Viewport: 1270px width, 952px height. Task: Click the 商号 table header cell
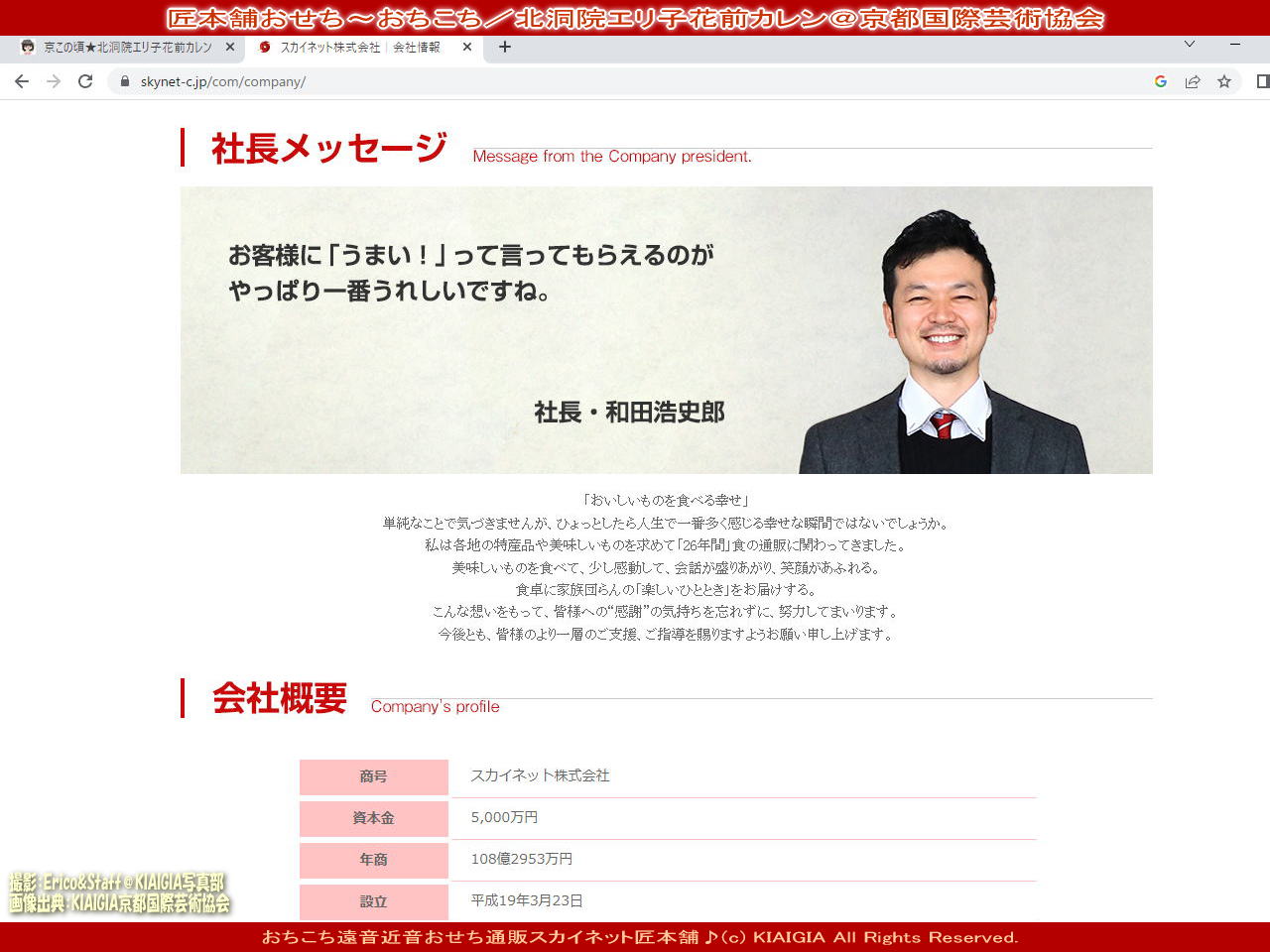pyautogui.click(x=374, y=776)
